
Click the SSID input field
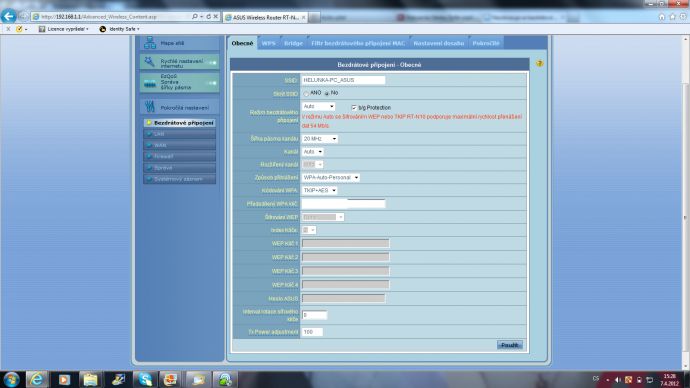click(343, 80)
